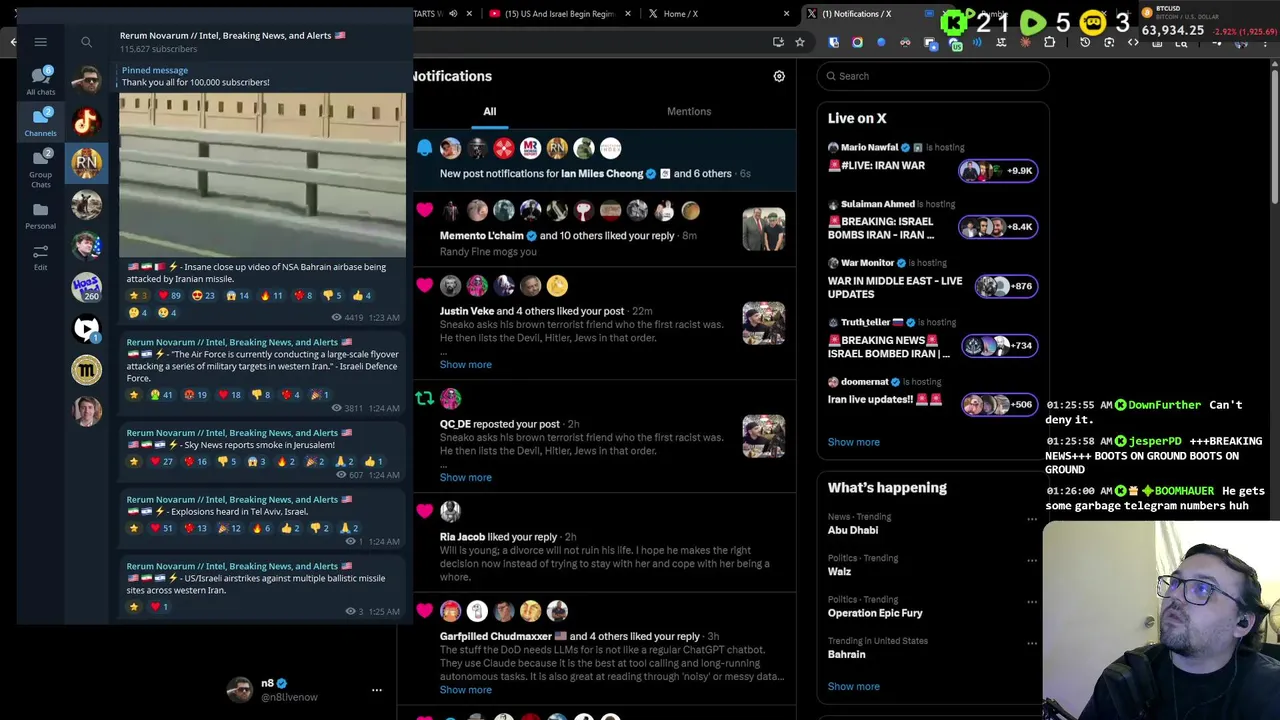The width and height of the screenshot is (1280, 720).
Task: Click the blue bell new-posts notification icon
Action: point(424,148)
